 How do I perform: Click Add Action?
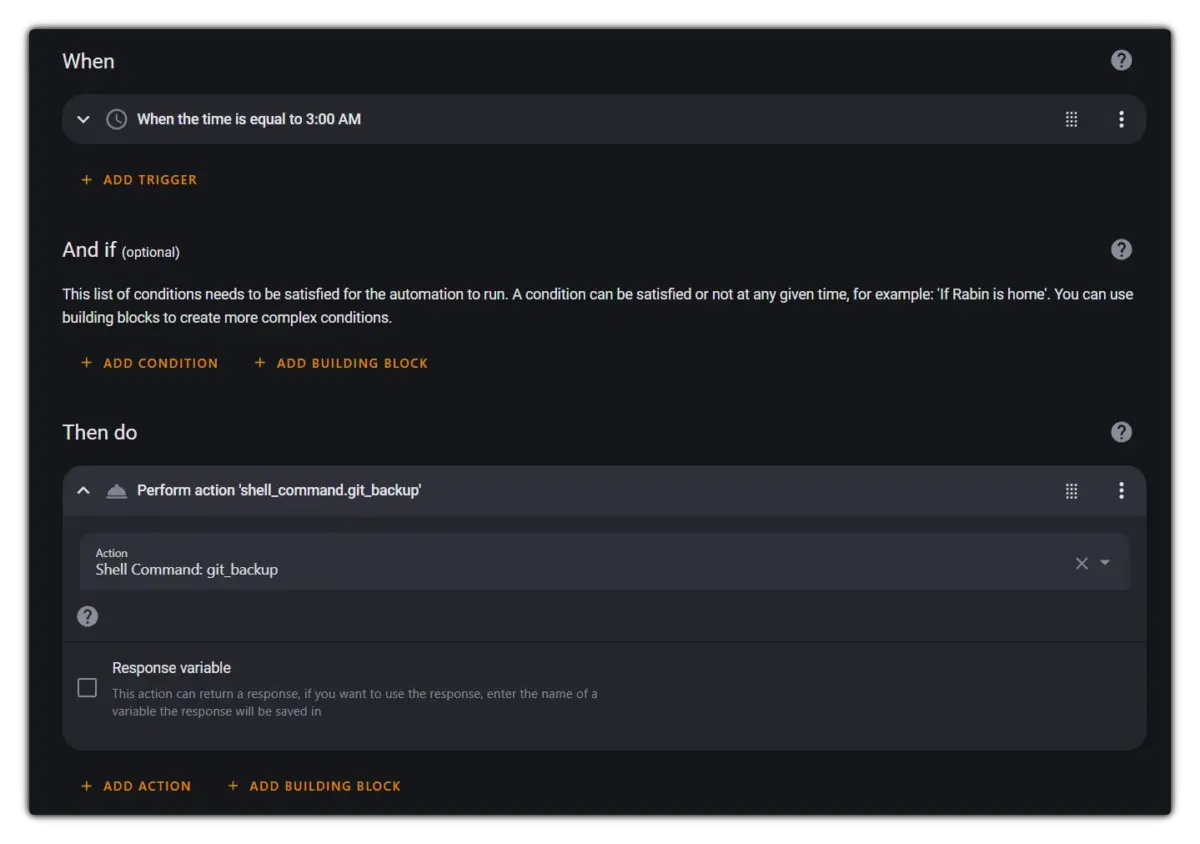coord(136,786)
